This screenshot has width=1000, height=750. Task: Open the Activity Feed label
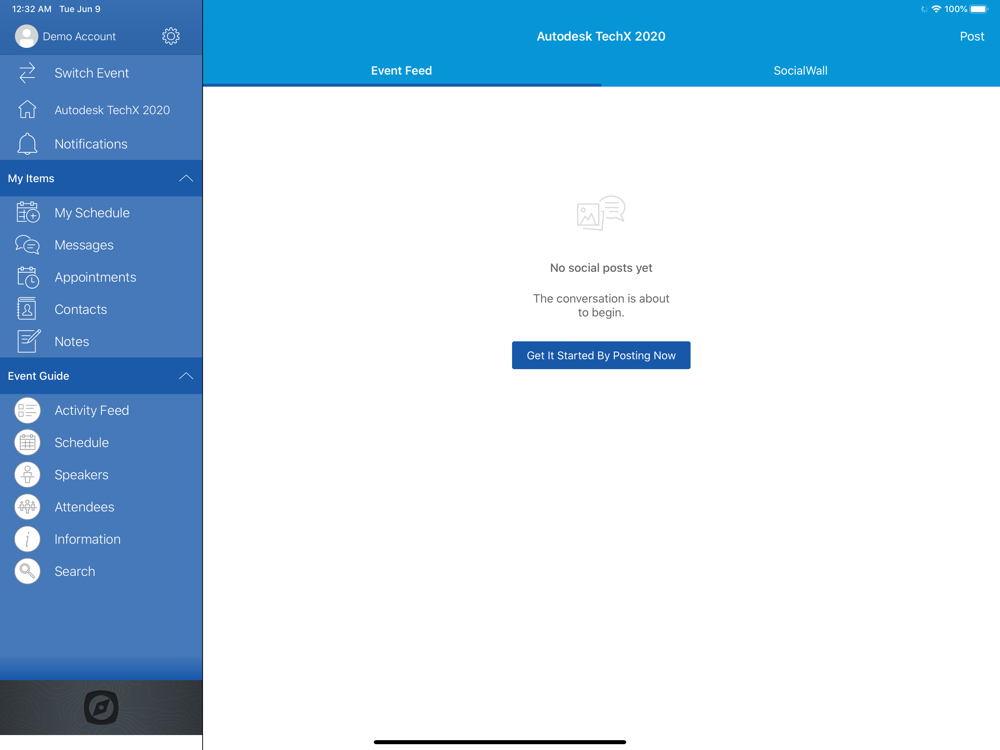[91, 411]
